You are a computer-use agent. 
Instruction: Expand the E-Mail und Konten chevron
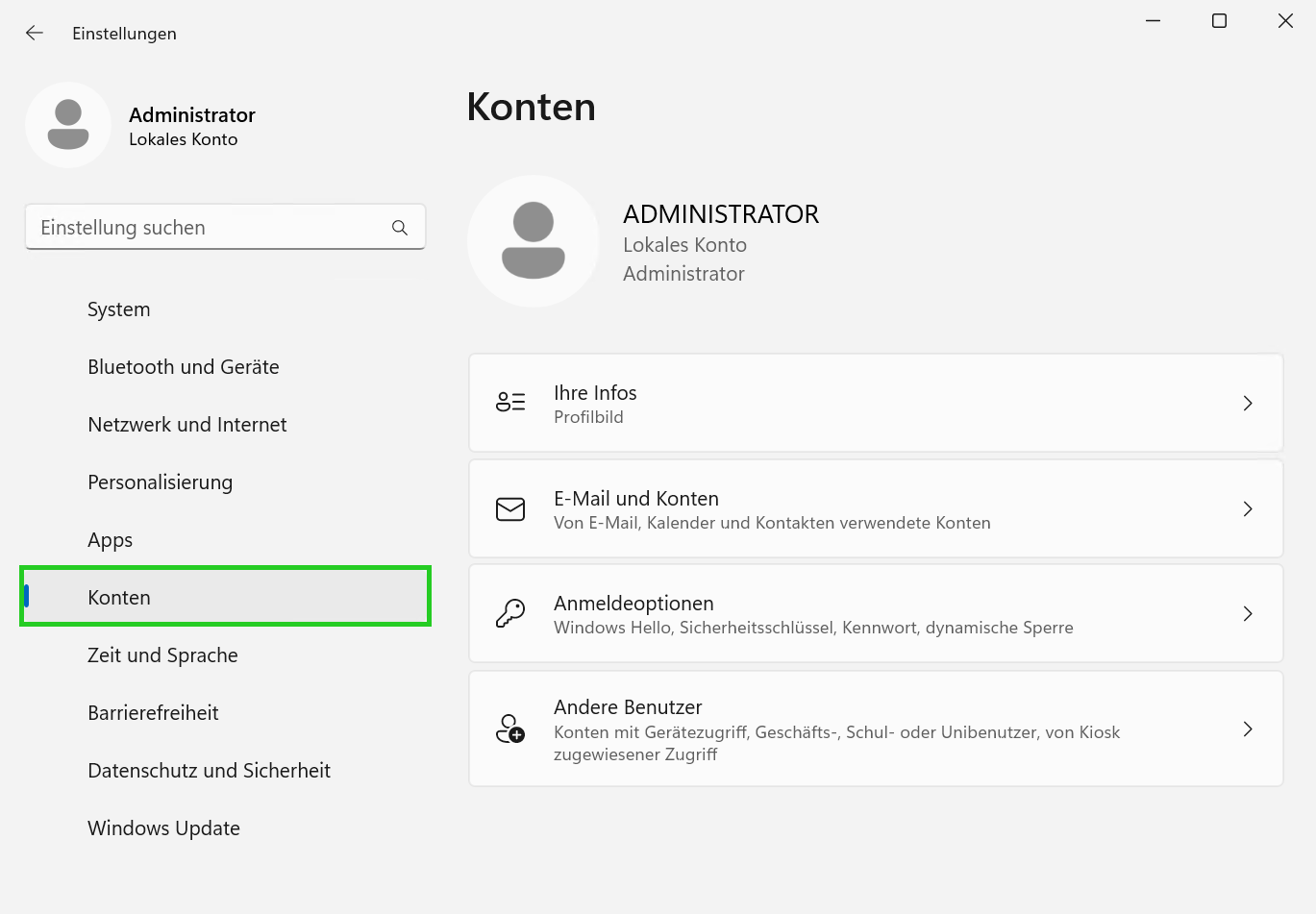point(1248,508)
